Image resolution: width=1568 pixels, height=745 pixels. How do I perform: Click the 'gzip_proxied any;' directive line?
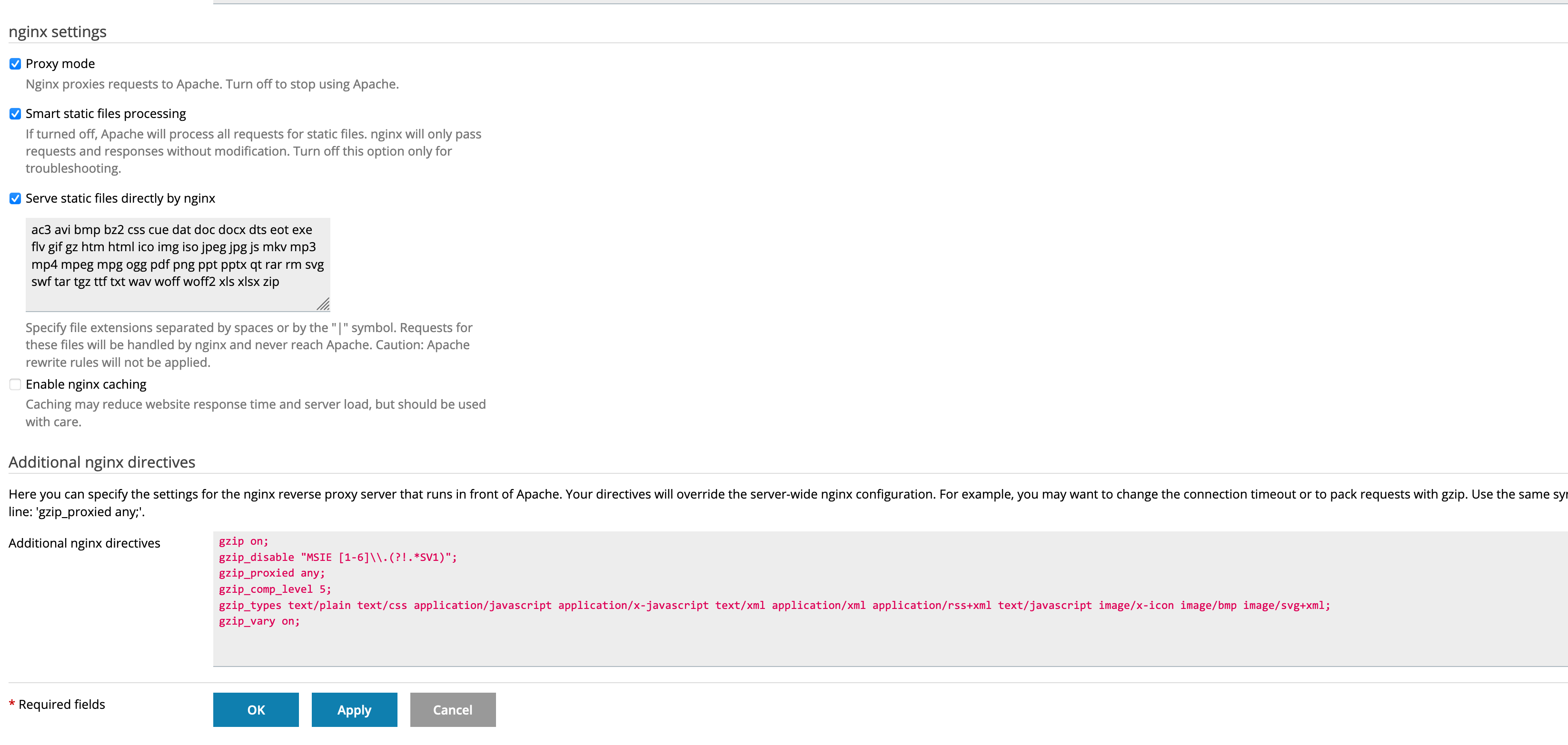pos(272,574)
